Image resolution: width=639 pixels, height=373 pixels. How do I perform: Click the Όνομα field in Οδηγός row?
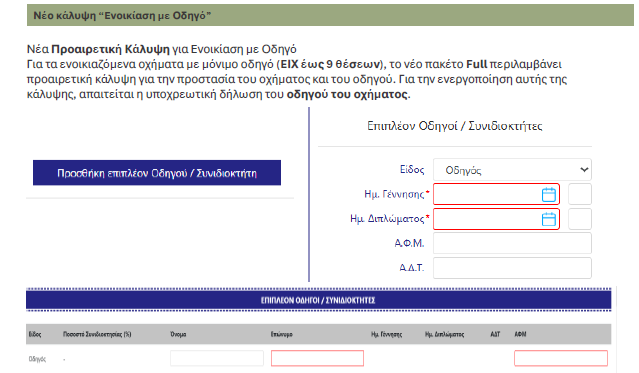[217, 358]
